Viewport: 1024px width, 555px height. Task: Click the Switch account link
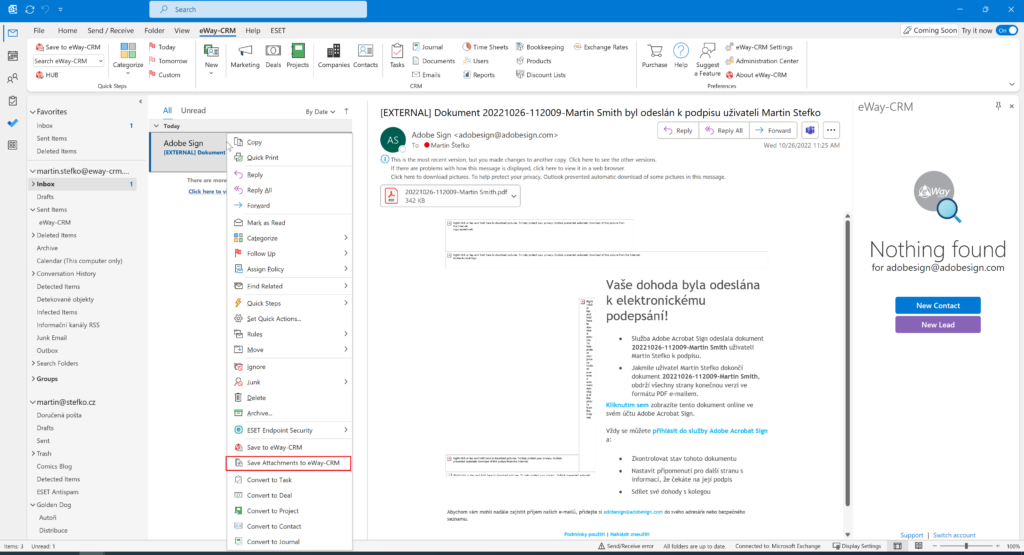[954, 535]
